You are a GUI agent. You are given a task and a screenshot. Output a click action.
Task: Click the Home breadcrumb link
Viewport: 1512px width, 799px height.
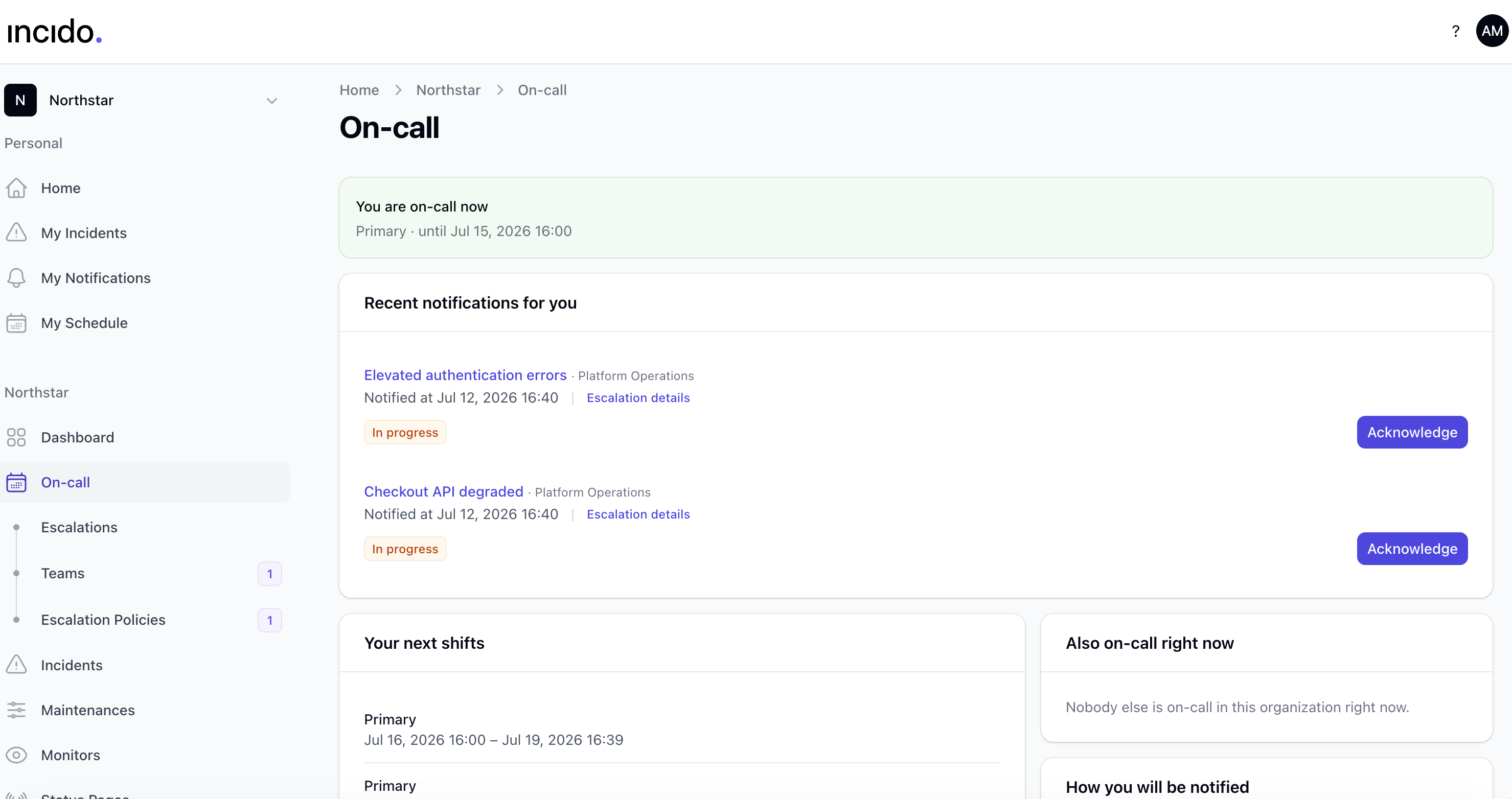coord(359,90)
